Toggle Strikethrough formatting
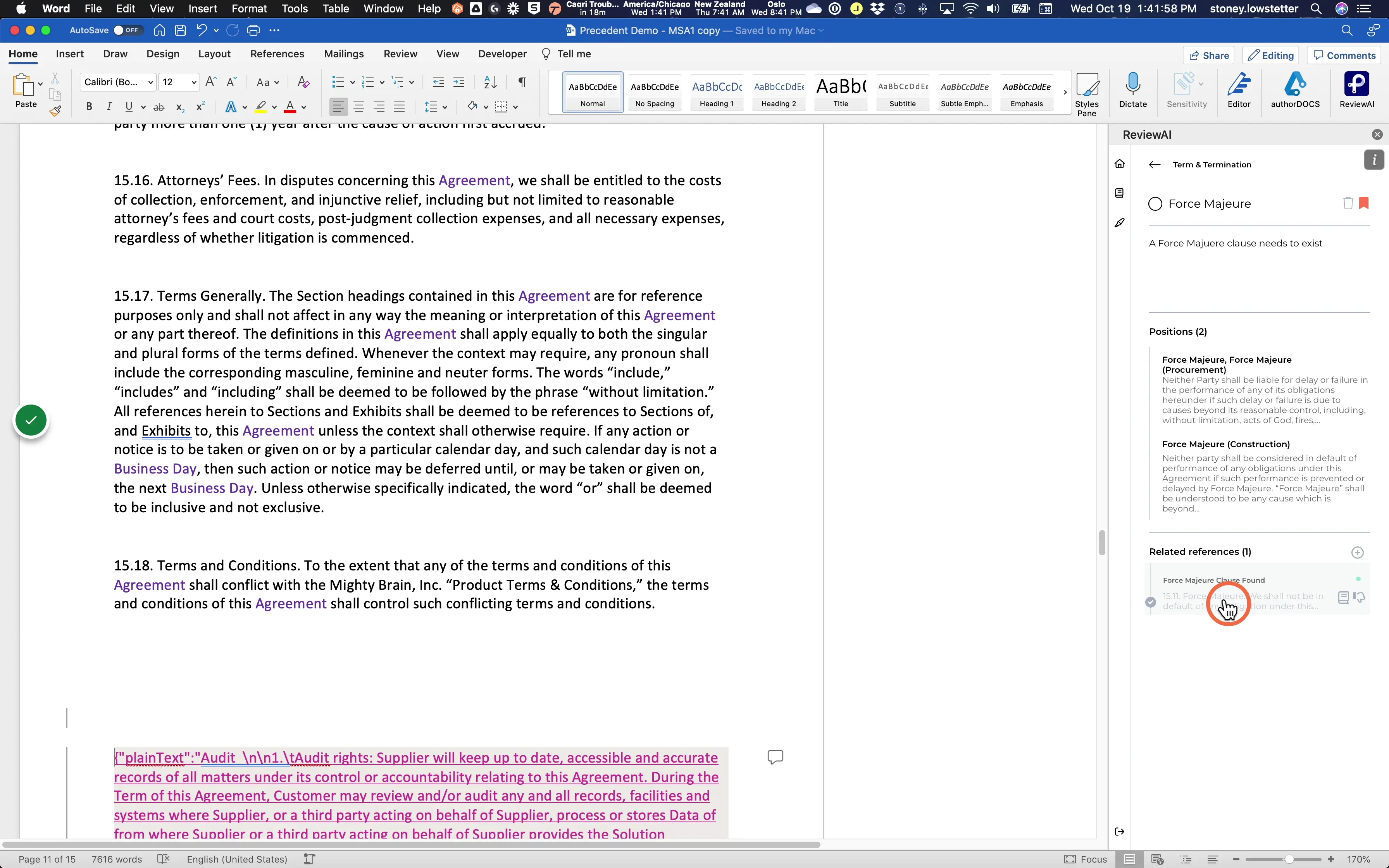1389x868 pixels. tap(159, 107)
